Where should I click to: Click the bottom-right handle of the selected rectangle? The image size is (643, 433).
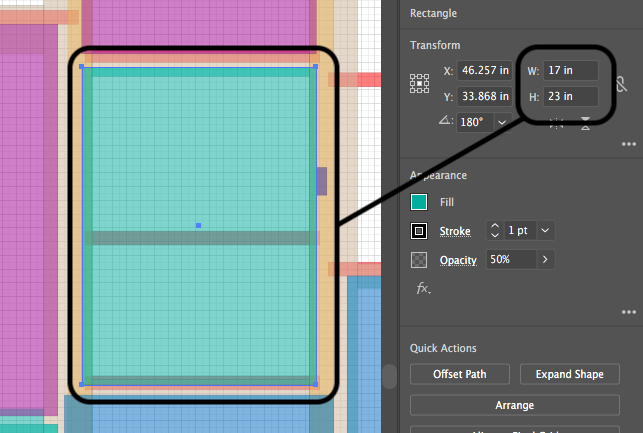(315, 384)
